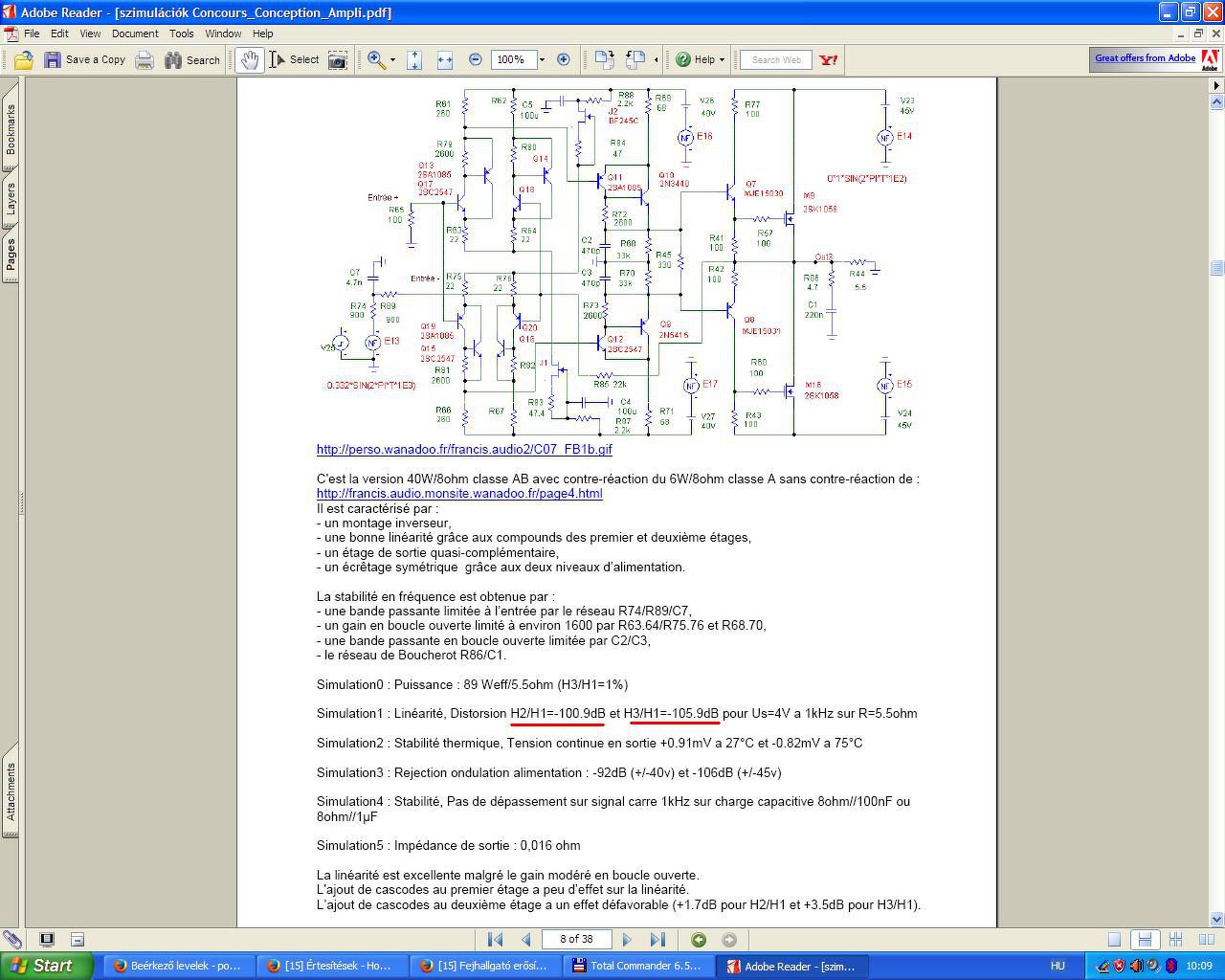Screen dimensions: 1225x980
Task: Click the Bluetooth tray icon
Action: pos(1169,966)
